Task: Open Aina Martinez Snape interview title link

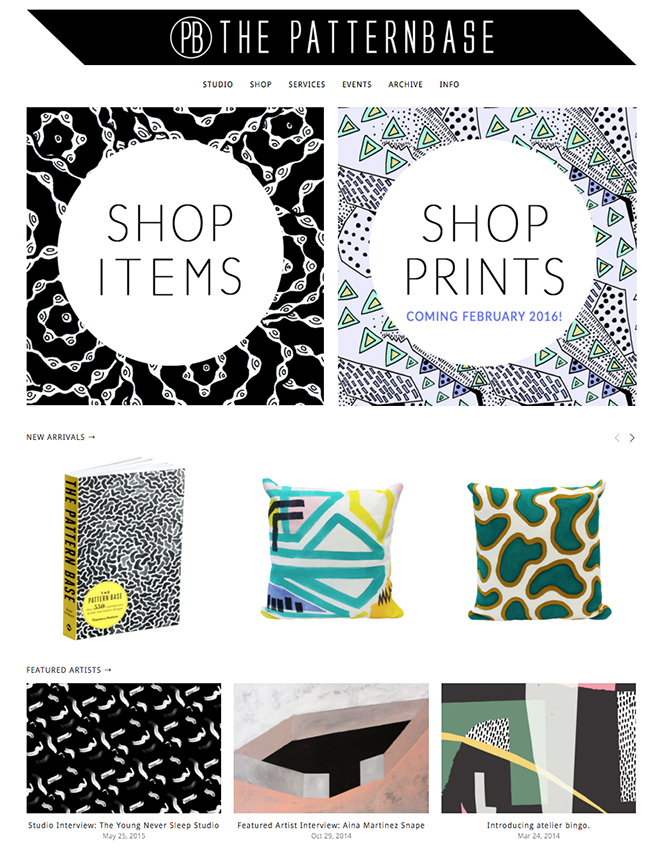Action: 331,825
